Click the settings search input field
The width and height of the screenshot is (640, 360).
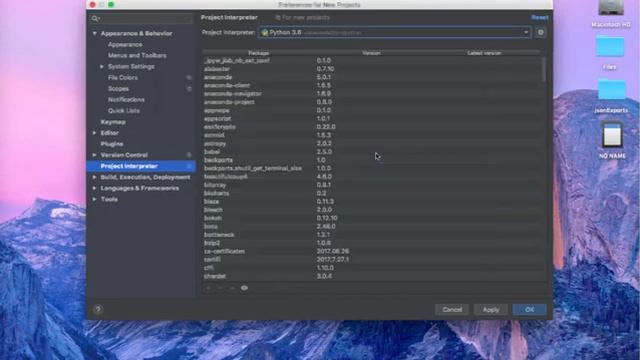coord(141,18)
